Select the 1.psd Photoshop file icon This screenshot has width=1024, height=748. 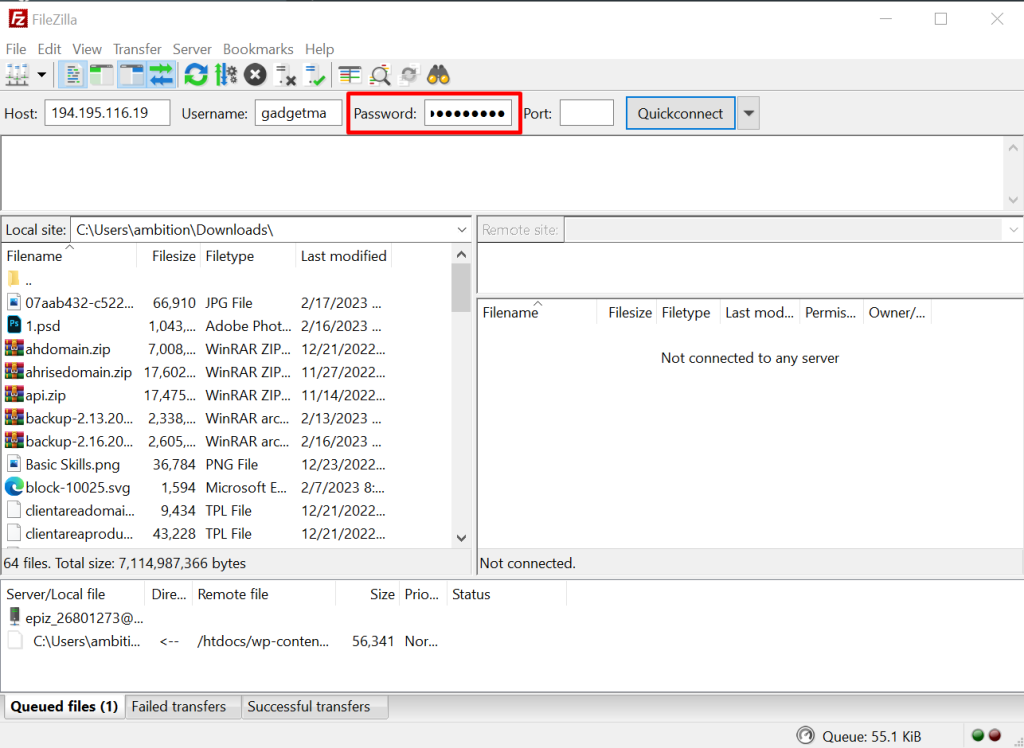click(x=14, y=325)
